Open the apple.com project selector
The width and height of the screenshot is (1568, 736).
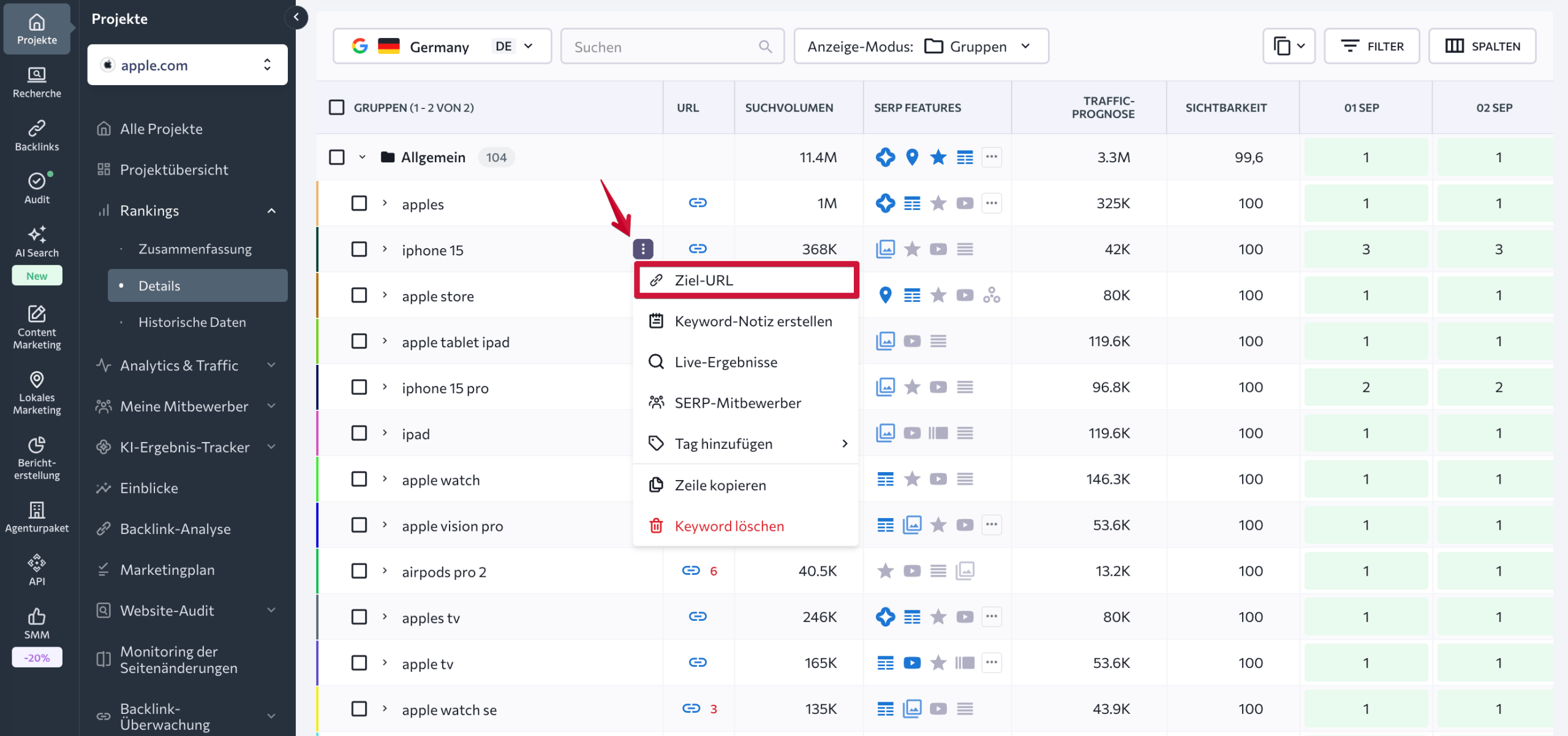[x=187, y=65]
